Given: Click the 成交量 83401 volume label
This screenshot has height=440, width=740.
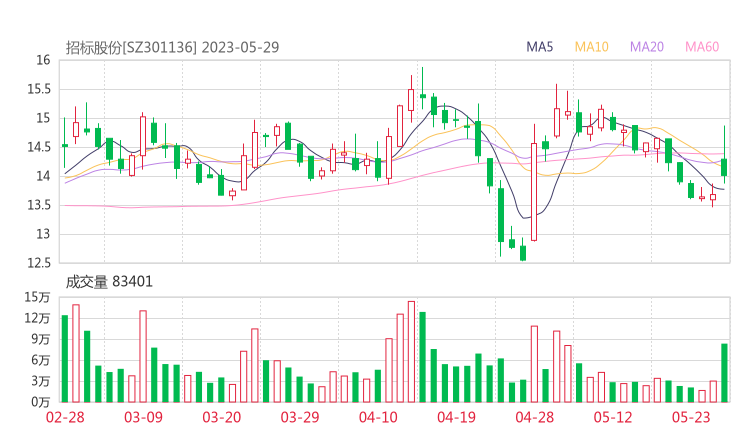Looking at the screenshot, I should point(109,282).
